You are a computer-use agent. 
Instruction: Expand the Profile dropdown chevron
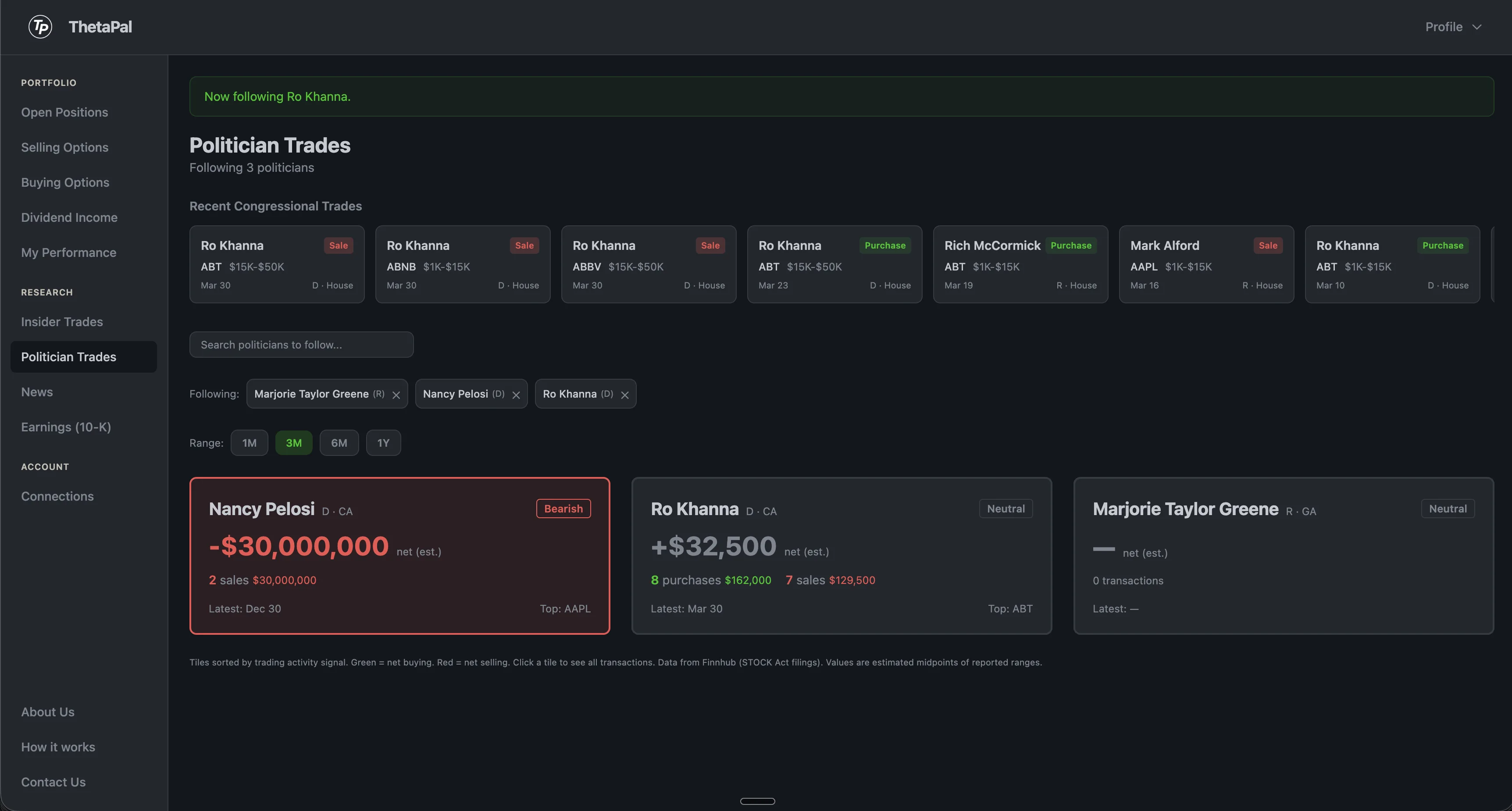tap(1477, 27)
